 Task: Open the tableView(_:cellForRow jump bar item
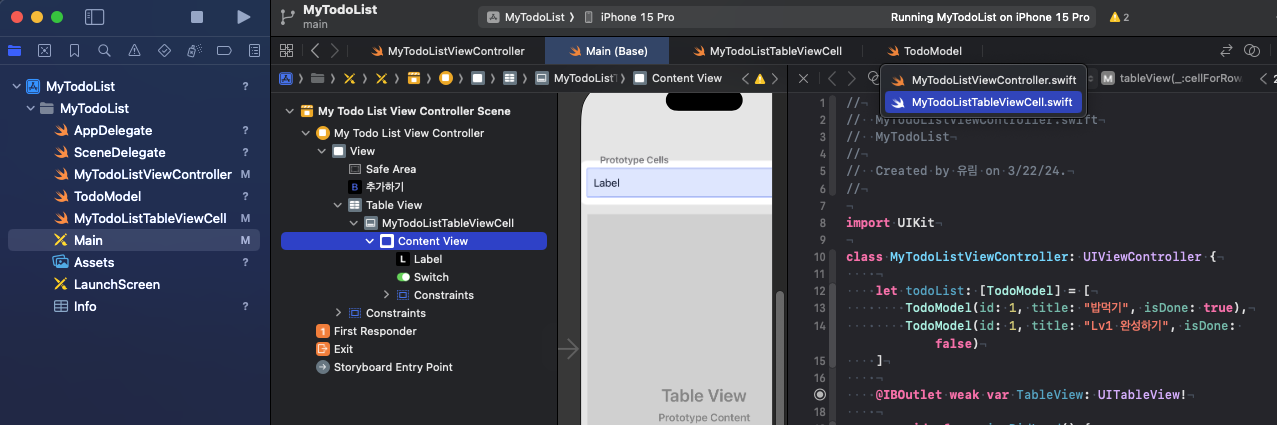[1173, 78]
